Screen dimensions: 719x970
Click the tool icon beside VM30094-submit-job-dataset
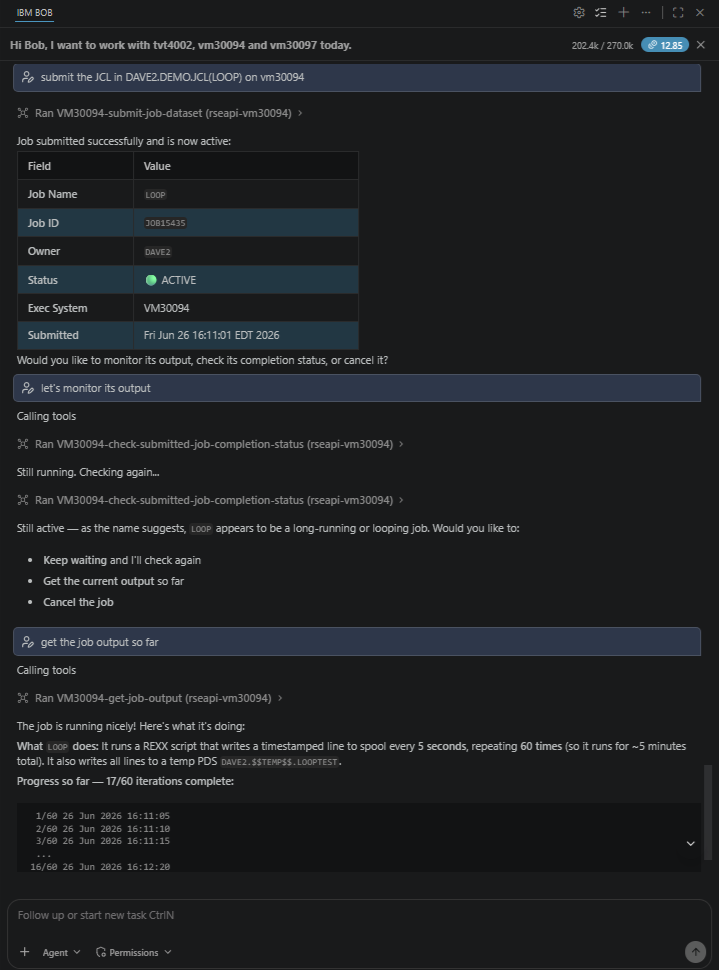23,113
